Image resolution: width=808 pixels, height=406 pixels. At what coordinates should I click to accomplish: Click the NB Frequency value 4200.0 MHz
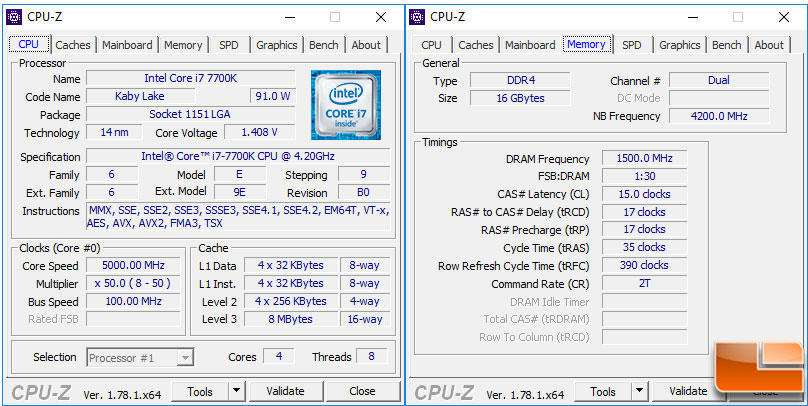pos(719,116)
